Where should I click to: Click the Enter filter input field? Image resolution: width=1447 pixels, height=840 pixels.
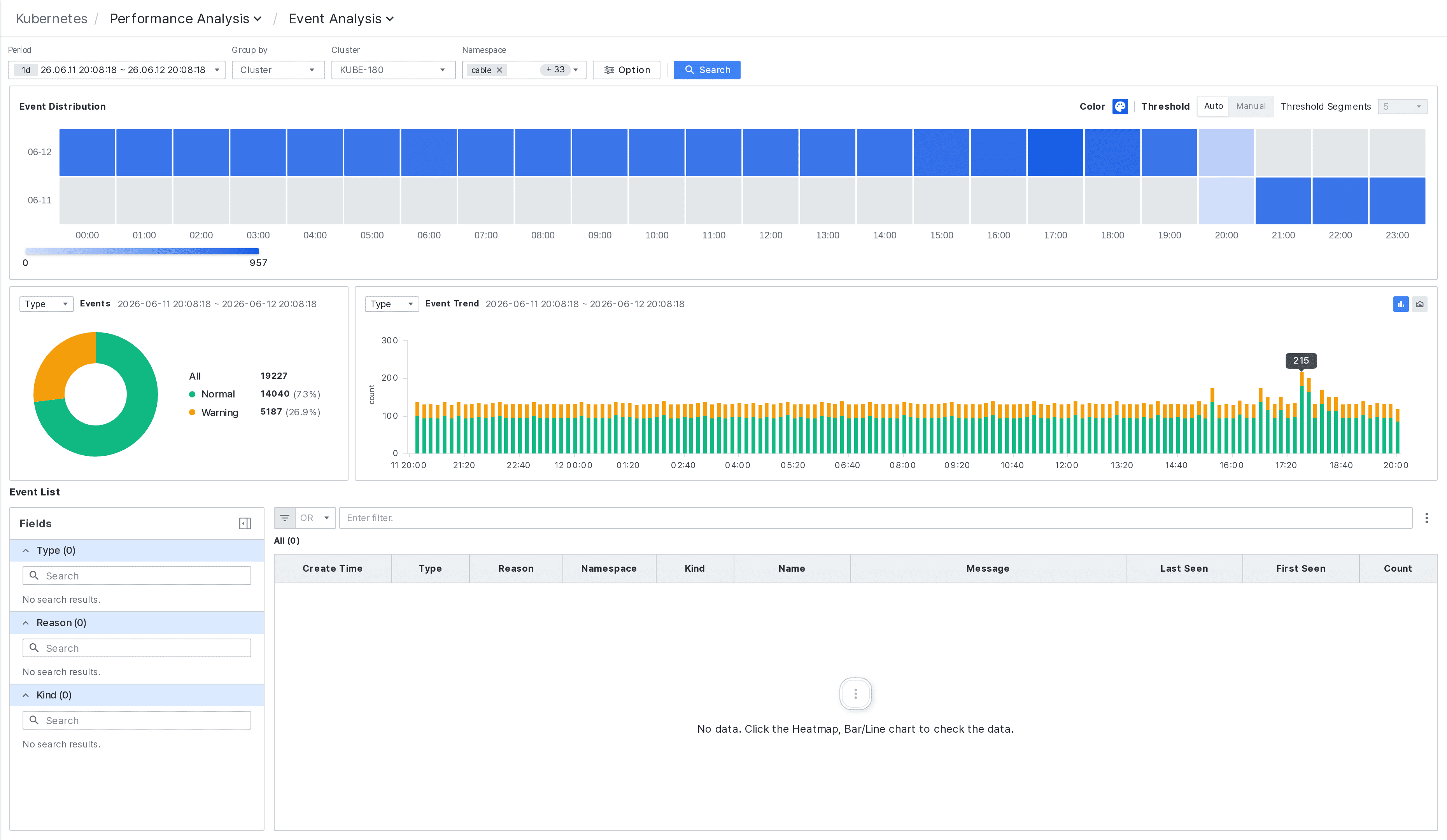[x=875, y=518]
